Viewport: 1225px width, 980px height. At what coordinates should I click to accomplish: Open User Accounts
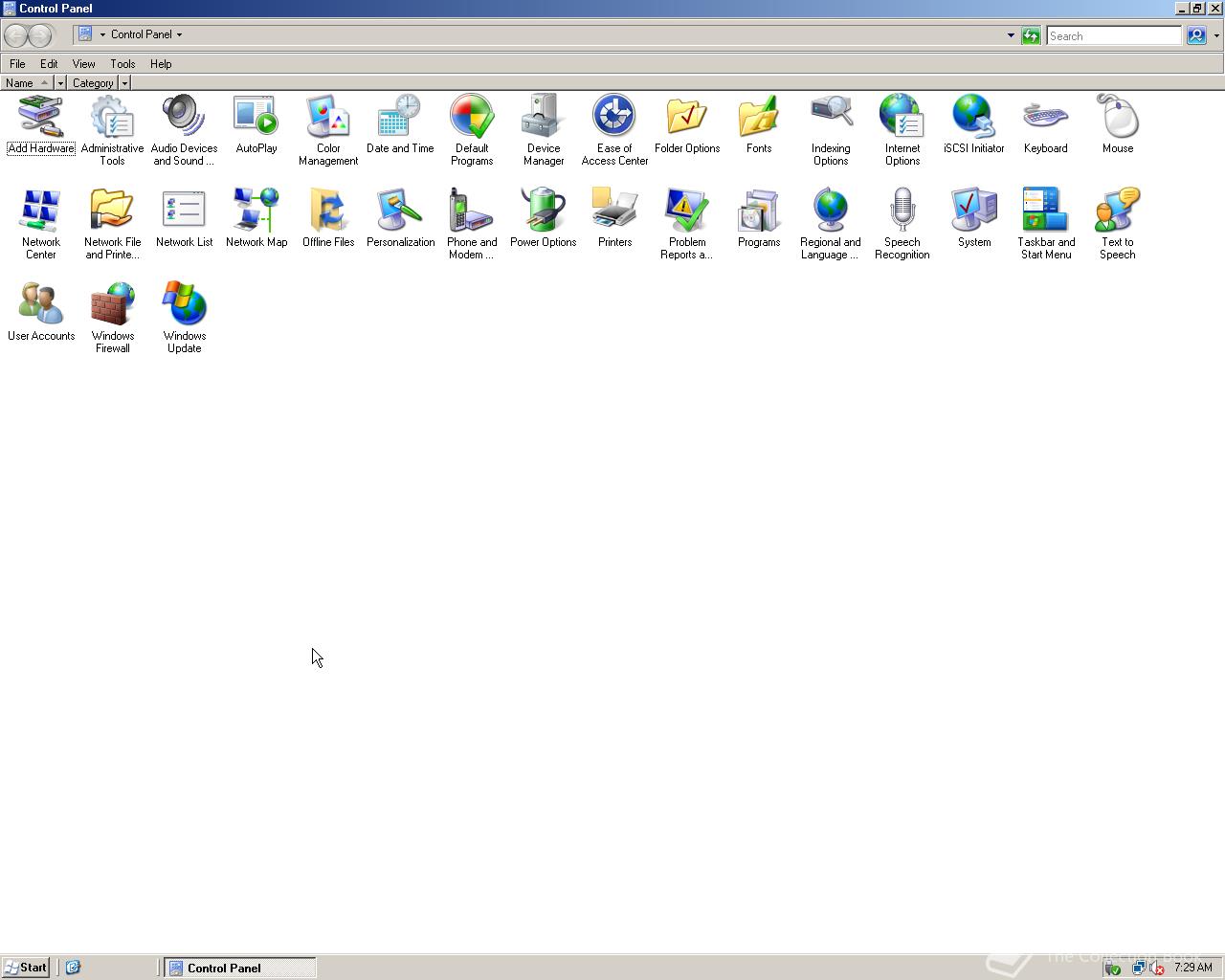tap(41, 312)
